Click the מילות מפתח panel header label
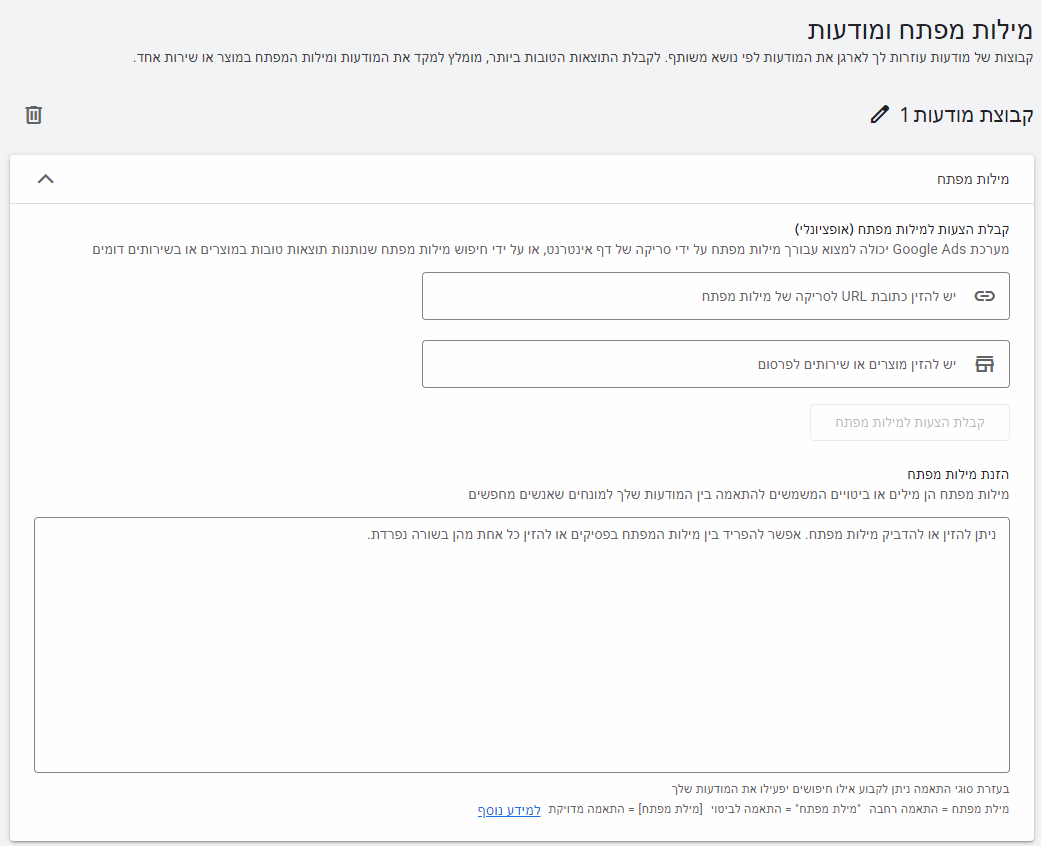The width and height of the screenshot is (1041, 846). [973, 179]
